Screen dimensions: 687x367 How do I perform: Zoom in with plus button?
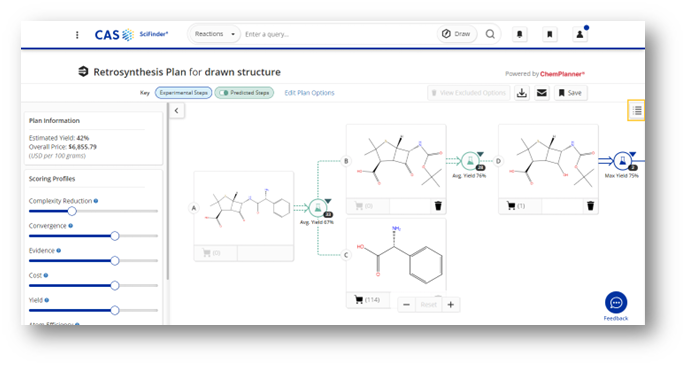point(451,305)
